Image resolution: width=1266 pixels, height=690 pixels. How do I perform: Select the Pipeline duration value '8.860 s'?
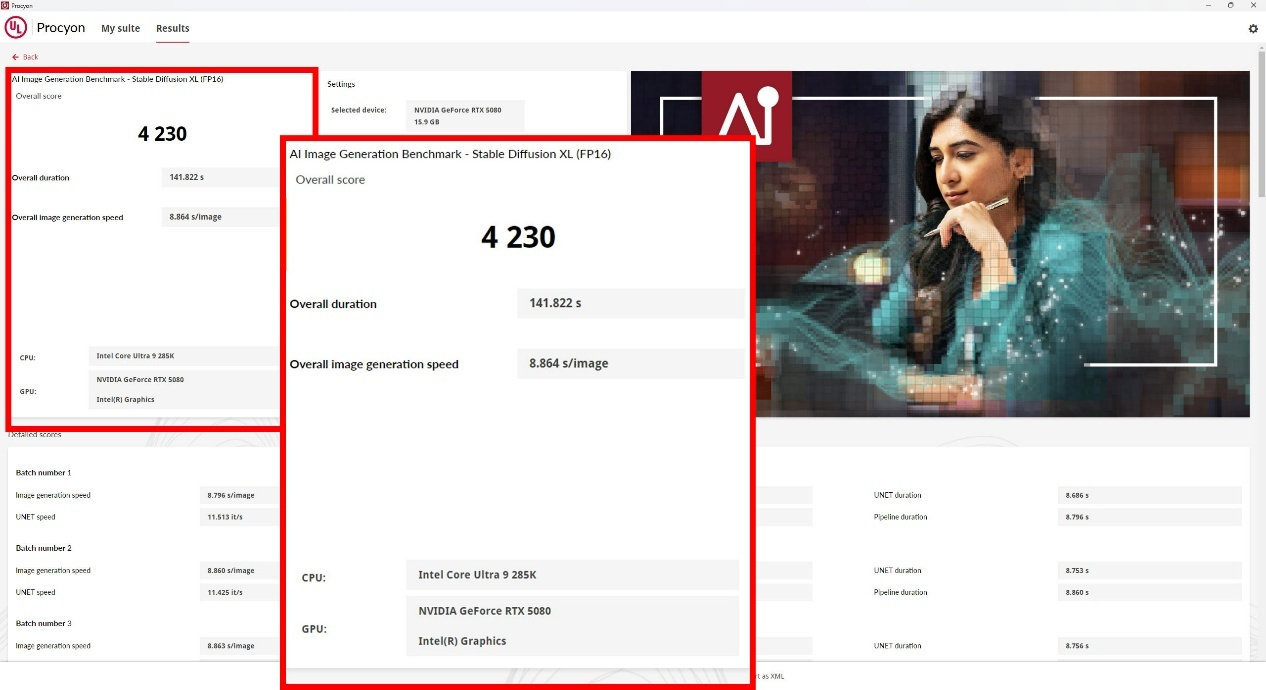(x=1077, y=592)
